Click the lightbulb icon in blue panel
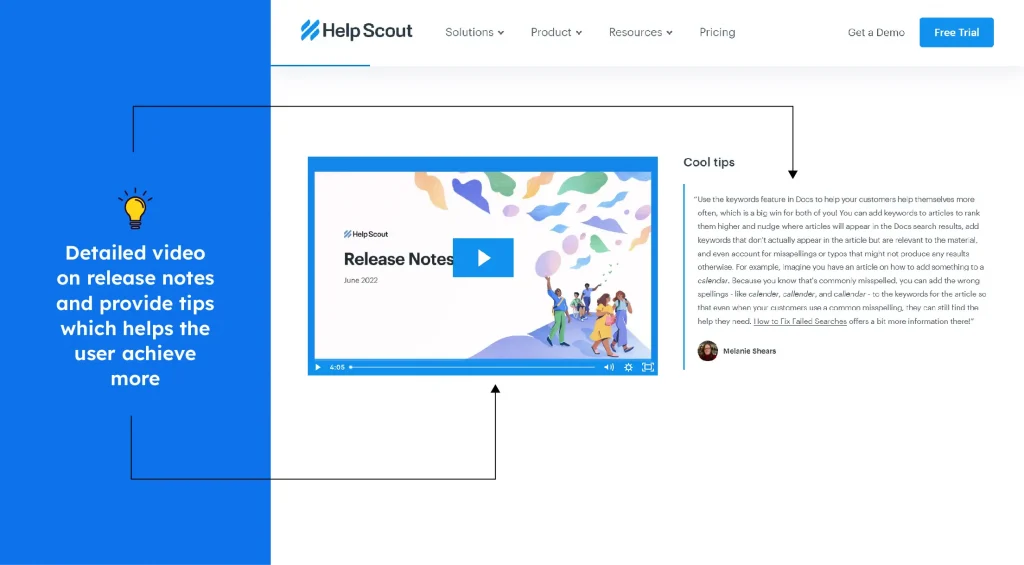This screenshot has height=565, width=1024. (x=135, y=208)
